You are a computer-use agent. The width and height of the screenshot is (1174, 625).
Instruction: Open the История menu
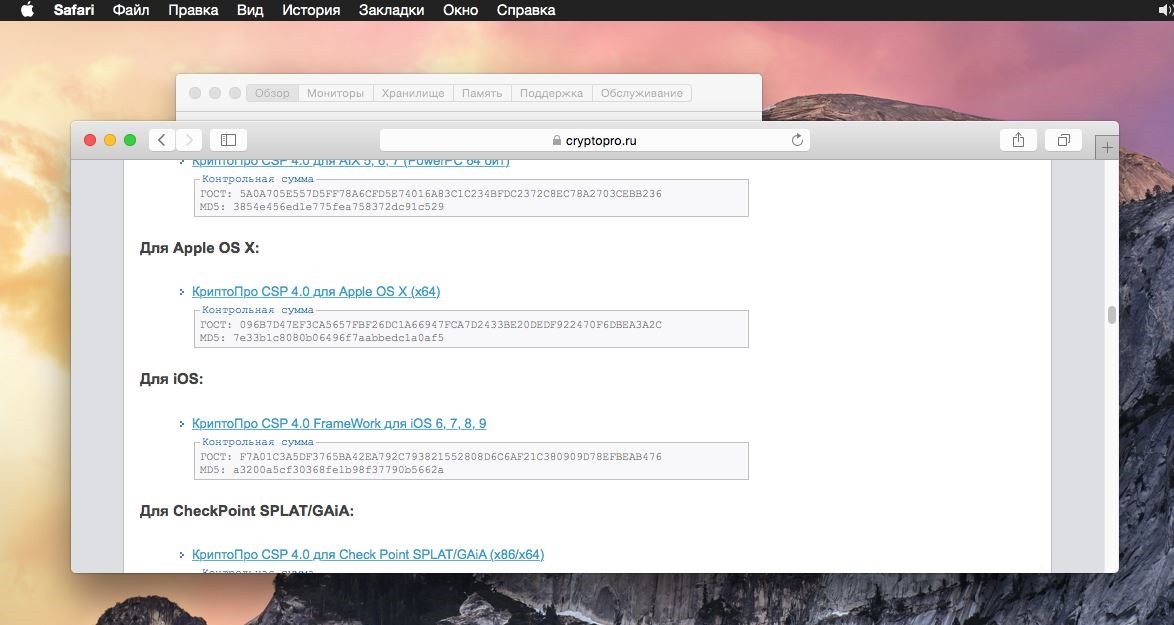click(311, 10)
